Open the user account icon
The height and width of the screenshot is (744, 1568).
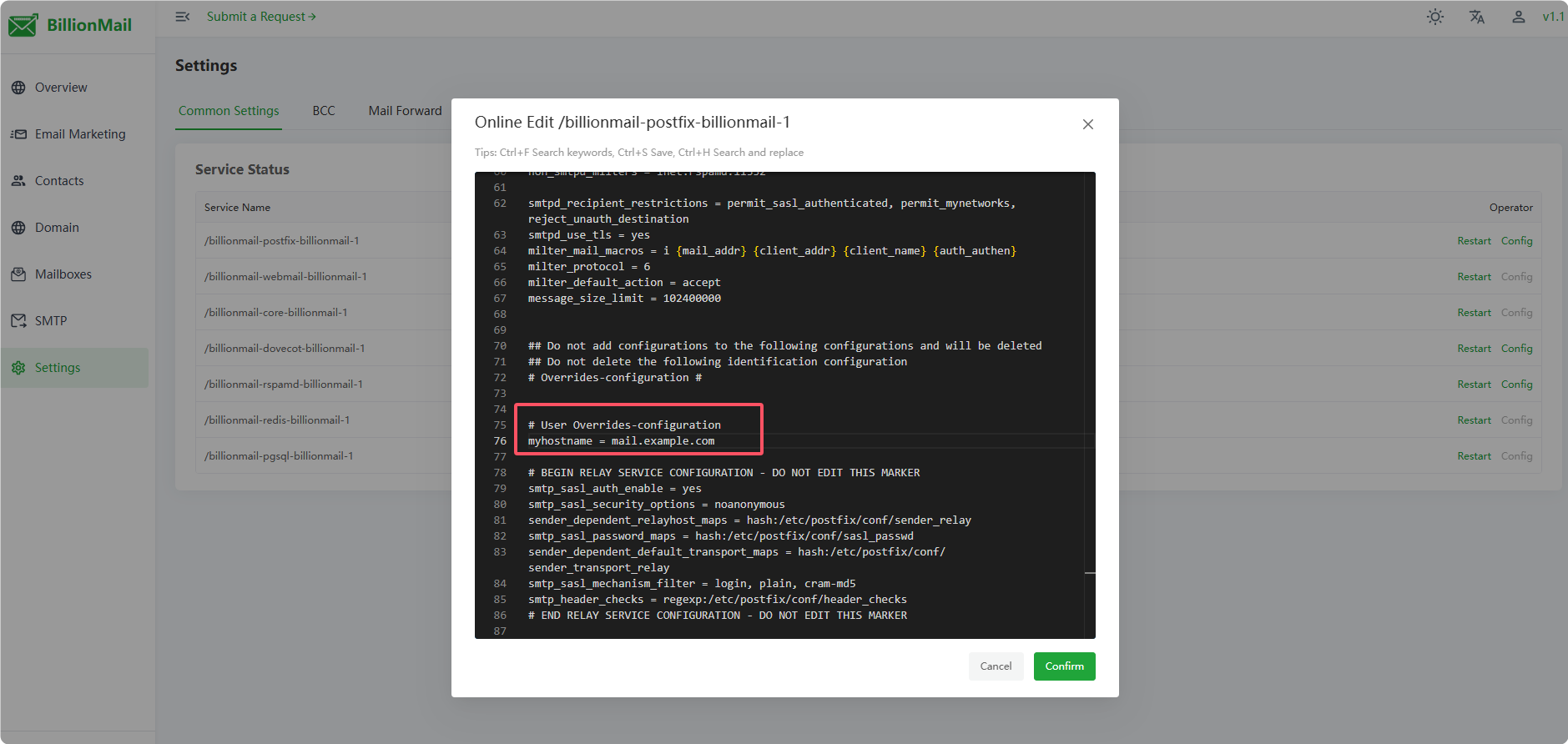[1519, 17]
